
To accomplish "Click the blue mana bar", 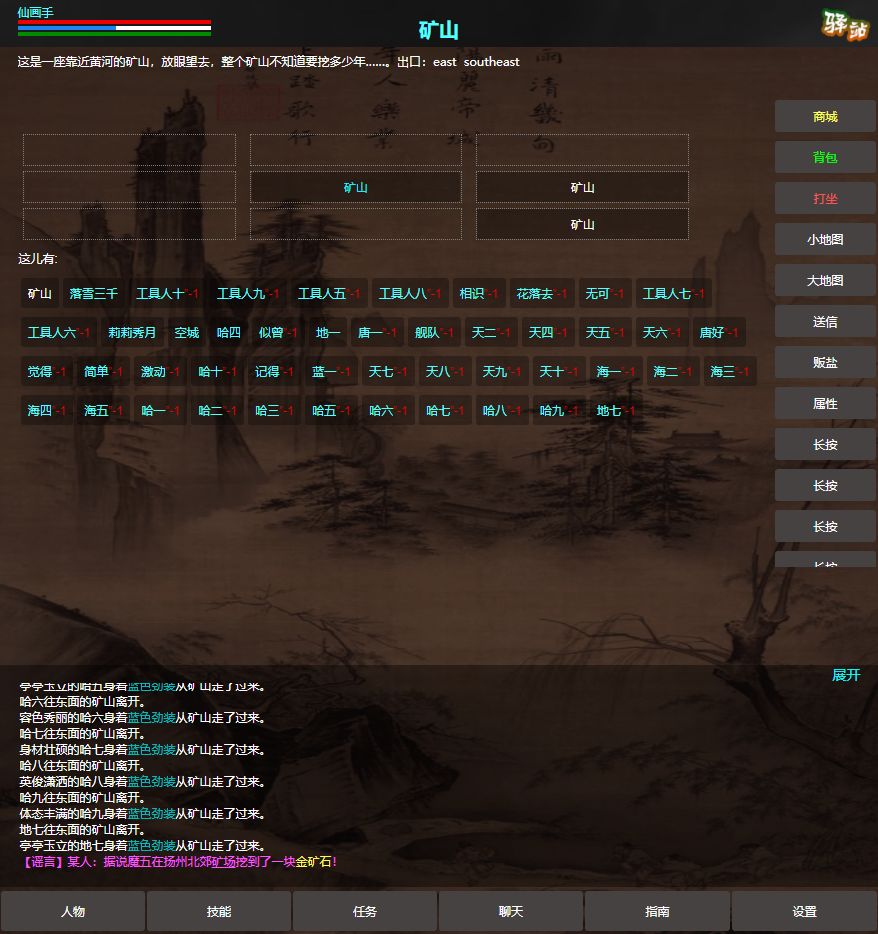I will [114, 28].
